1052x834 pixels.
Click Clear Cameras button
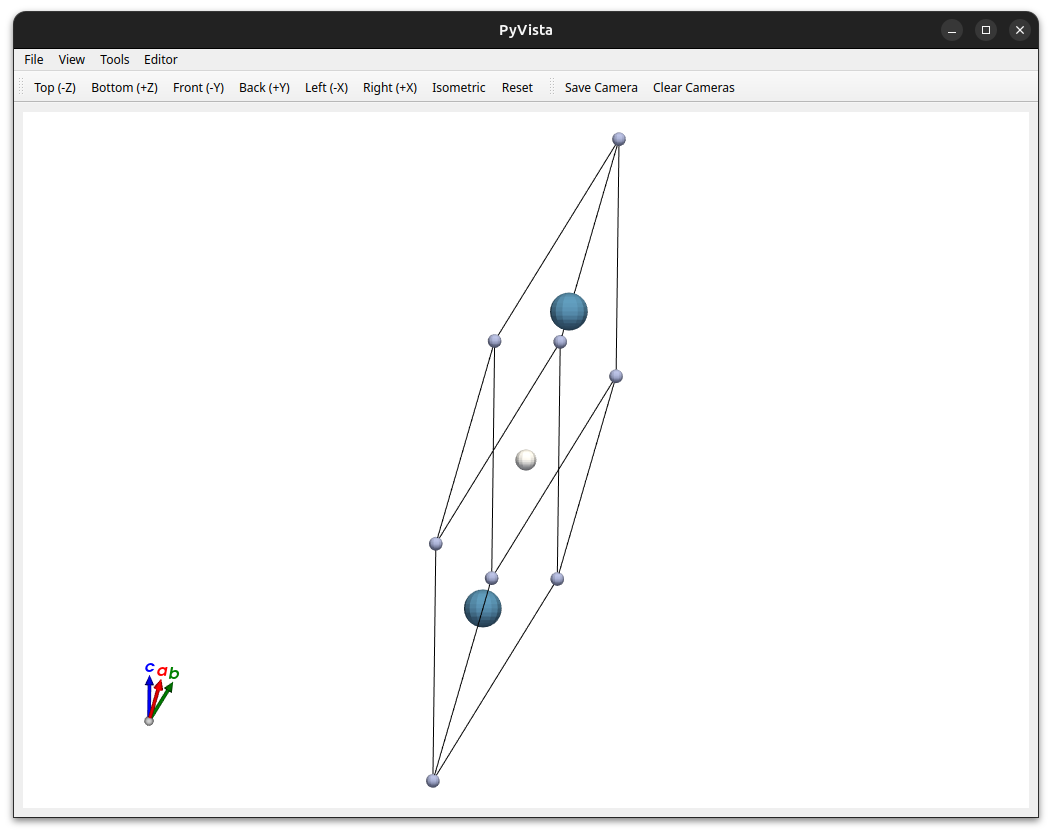coord(694,88)
